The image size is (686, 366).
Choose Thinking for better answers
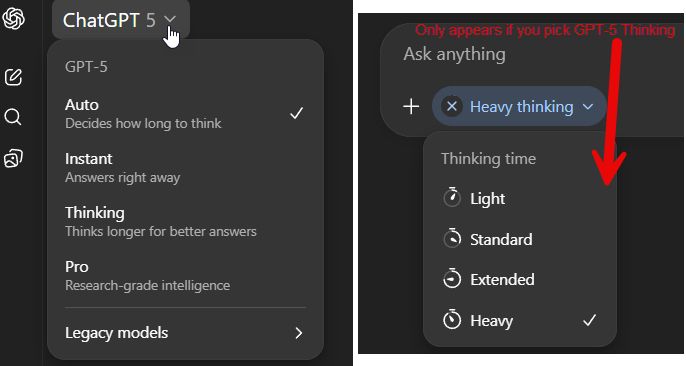point(186,221)
